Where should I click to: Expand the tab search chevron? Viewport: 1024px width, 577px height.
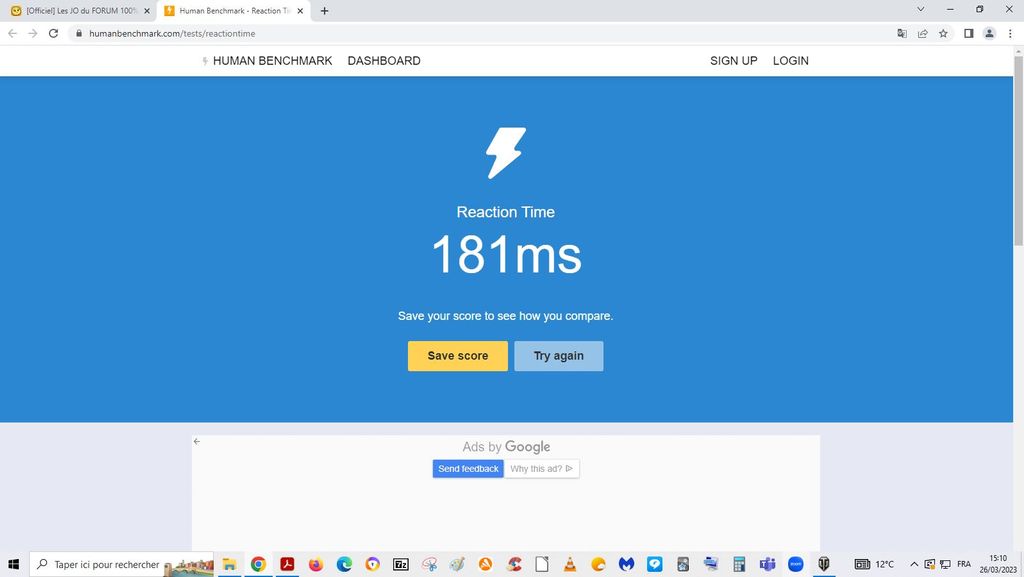pos(921,10)
